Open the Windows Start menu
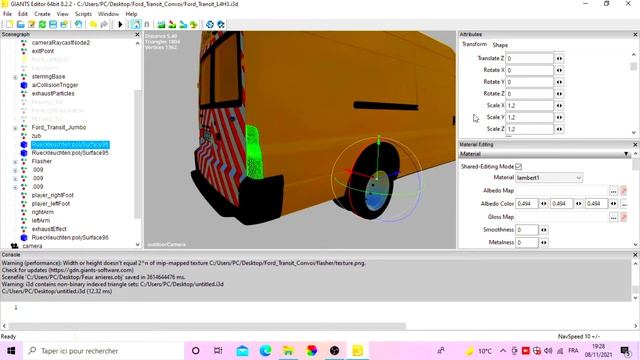The width and height of the screenshot is (640, 360). tap(11, 351)
